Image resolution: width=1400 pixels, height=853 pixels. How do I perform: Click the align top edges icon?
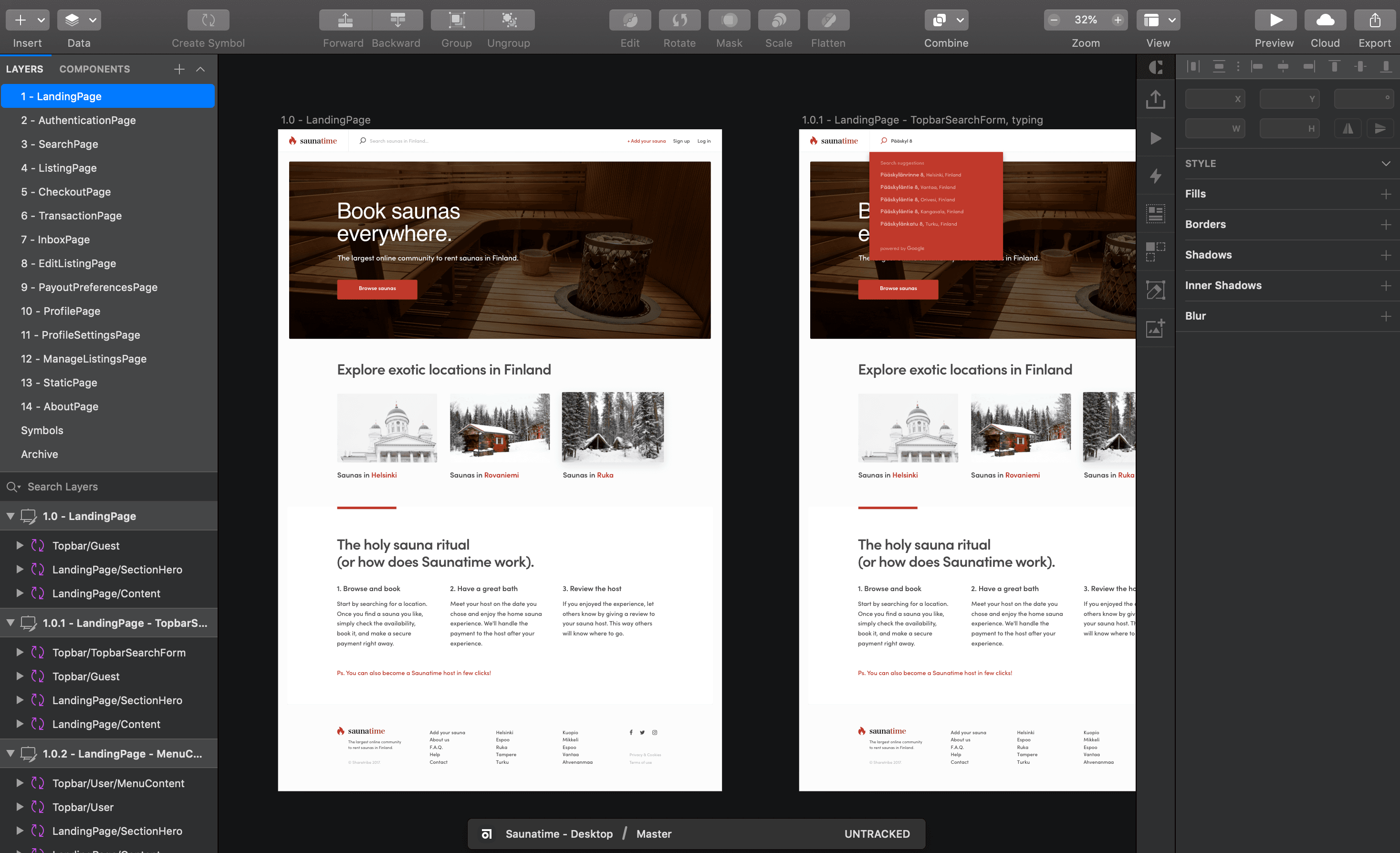(1334, 67)
